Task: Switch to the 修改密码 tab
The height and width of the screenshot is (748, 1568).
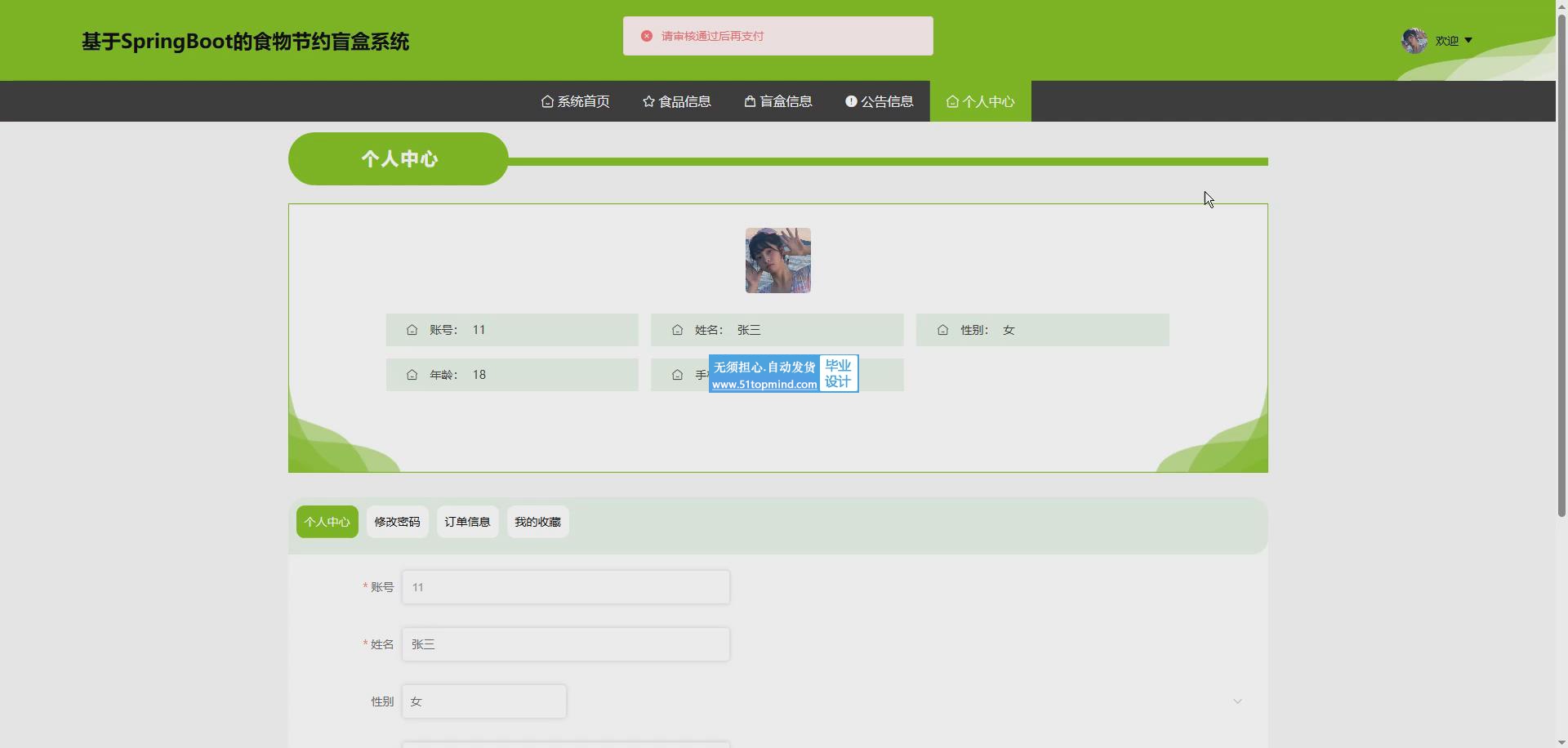Action: tap(397, 522)
